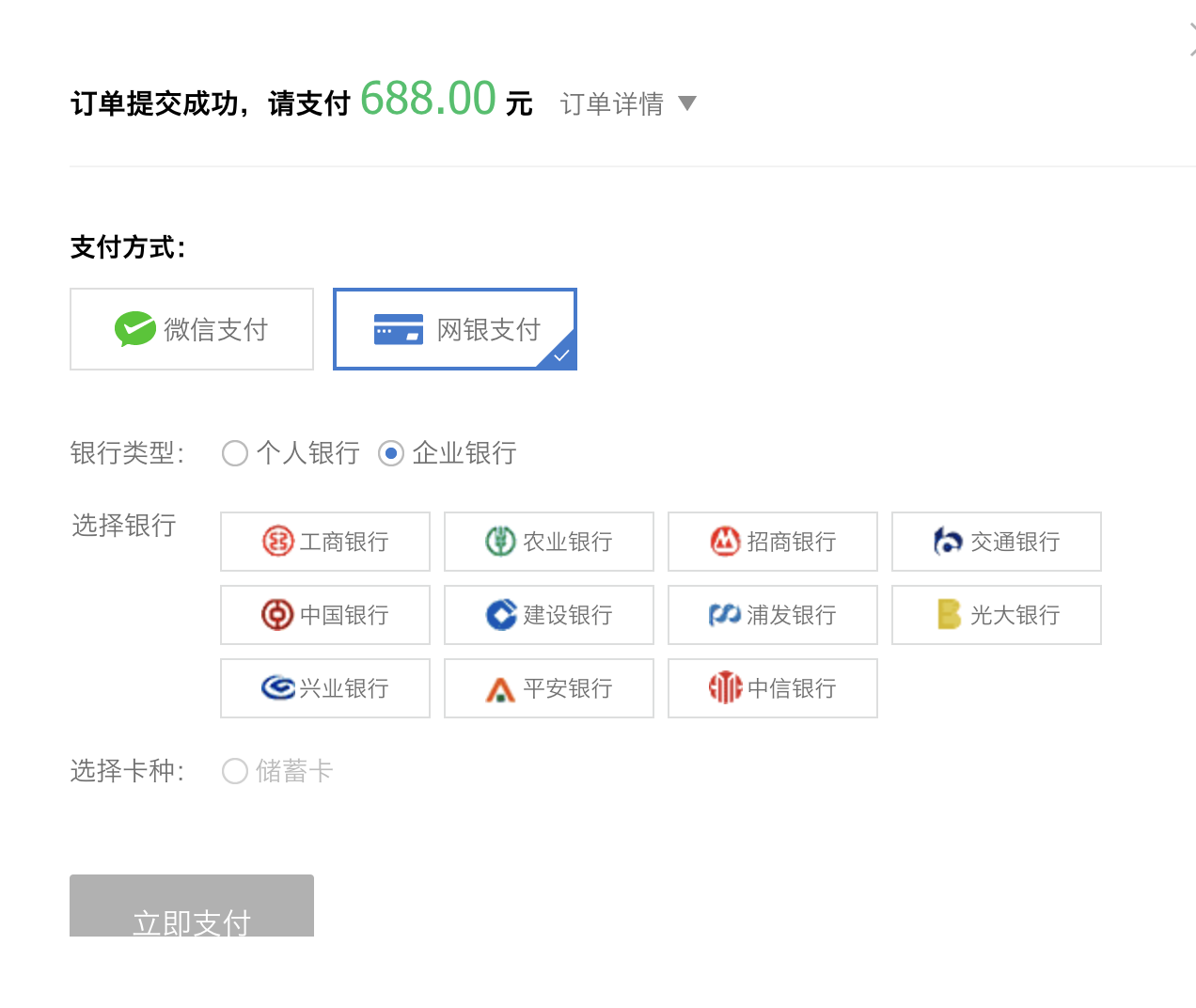Click the 立即支付 pay now button
The height and width of the screenshot is (1008, 1196).
(192, 906)
